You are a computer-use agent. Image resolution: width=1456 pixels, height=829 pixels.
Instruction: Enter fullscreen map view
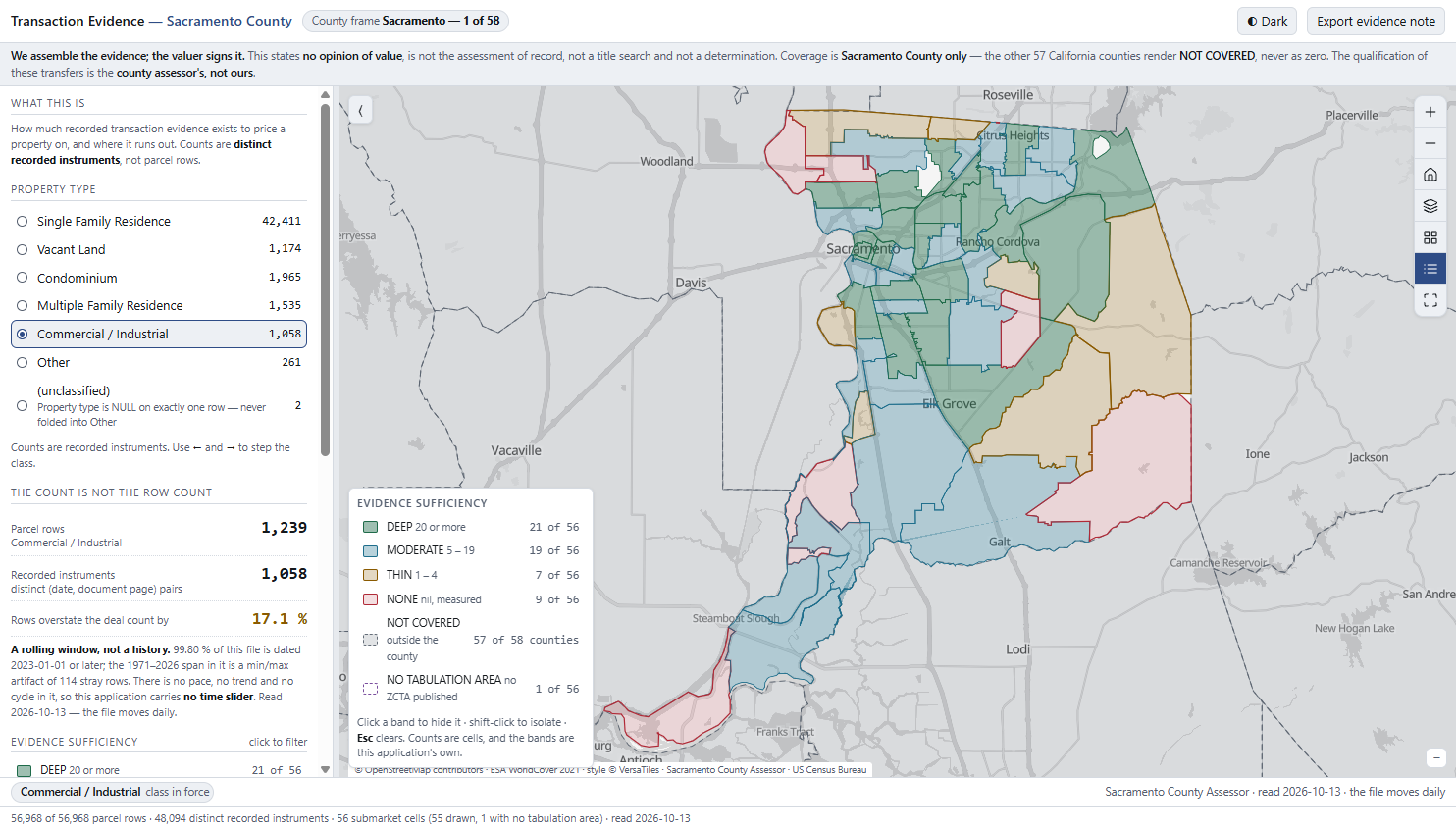click(1430, 300)
